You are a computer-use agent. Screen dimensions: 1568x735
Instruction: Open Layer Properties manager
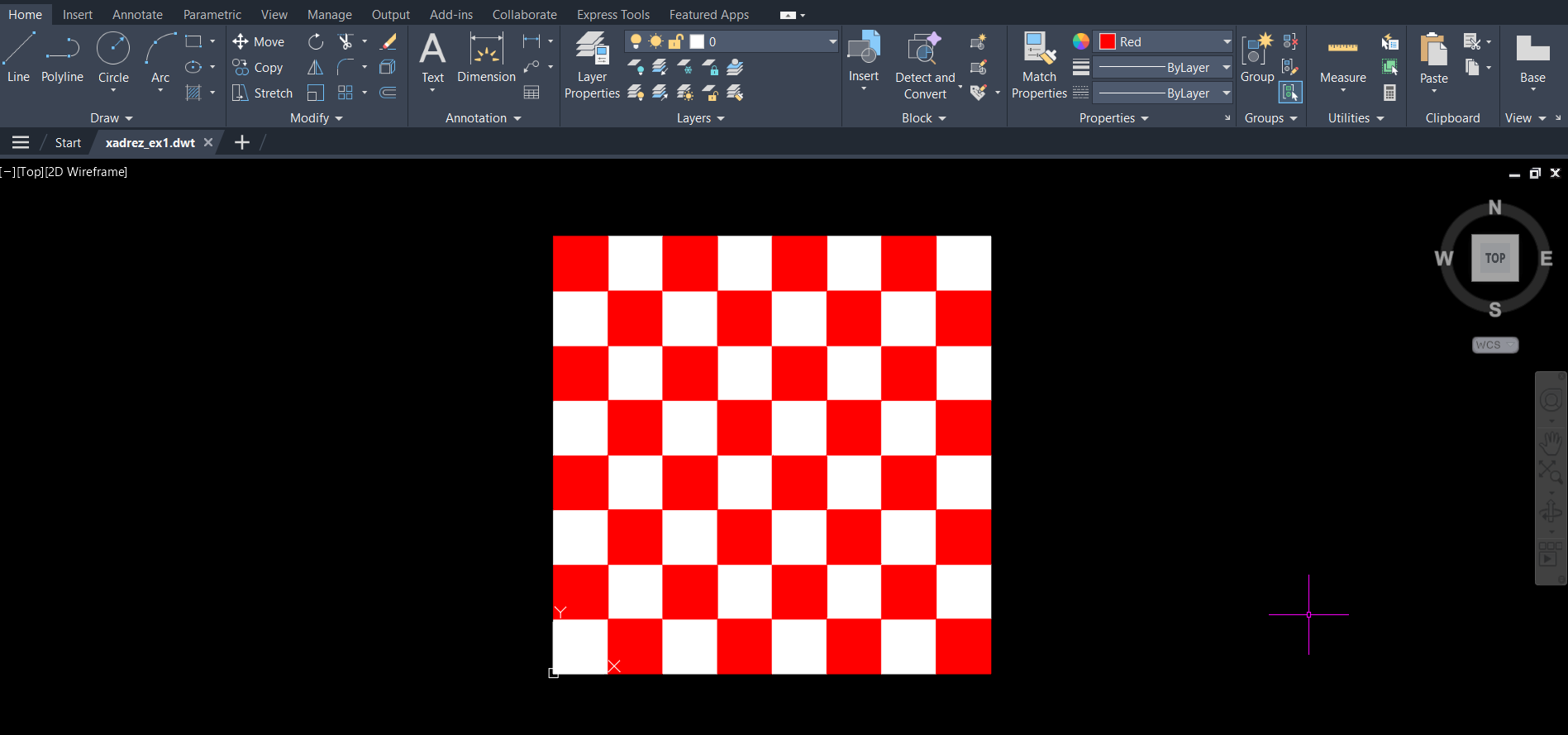[x=592, y=64]
